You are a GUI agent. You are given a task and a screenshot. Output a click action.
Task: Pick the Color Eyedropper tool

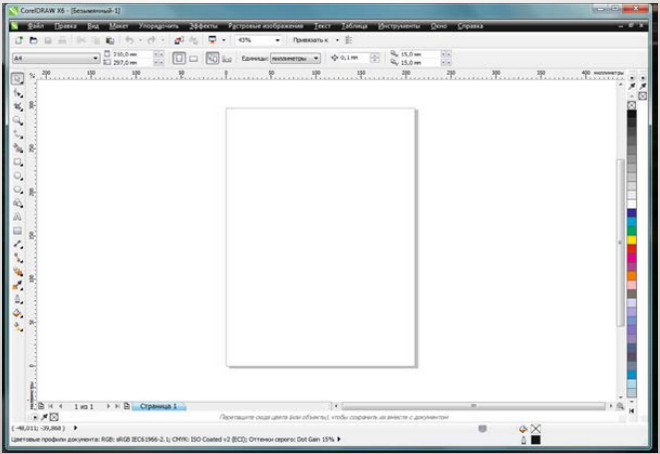18,286
